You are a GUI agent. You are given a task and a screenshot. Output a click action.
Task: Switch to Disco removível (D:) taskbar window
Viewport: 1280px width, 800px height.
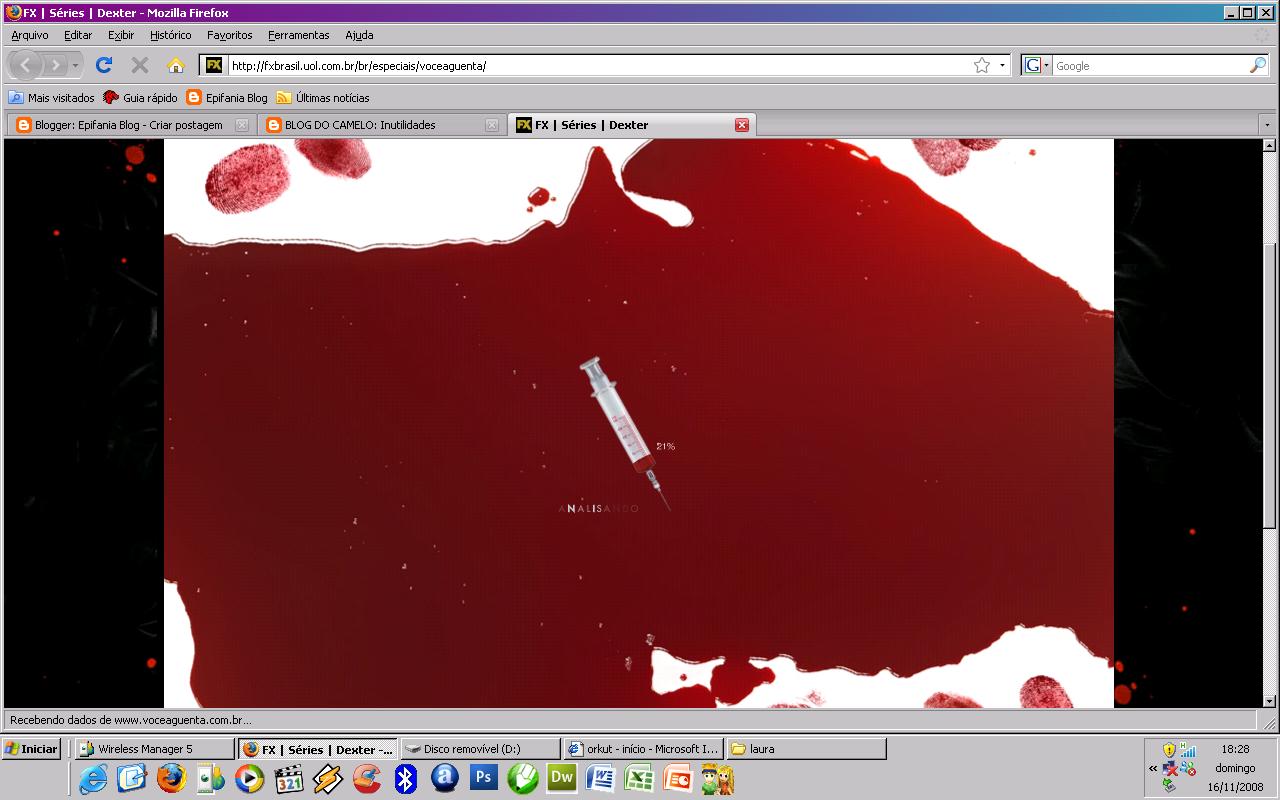(x=479, y=749)
